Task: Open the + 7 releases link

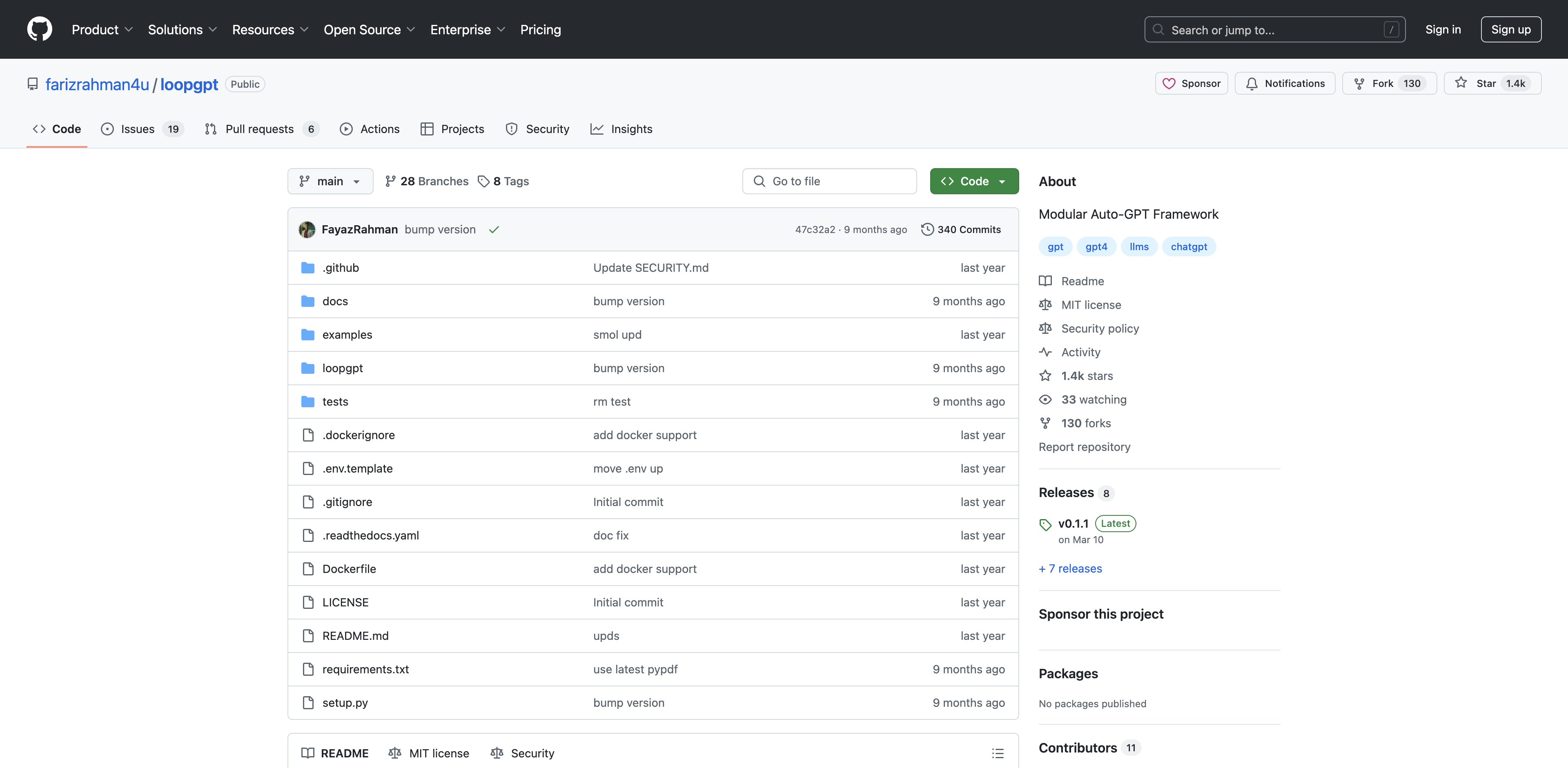Action: (x=1070, y=568)
